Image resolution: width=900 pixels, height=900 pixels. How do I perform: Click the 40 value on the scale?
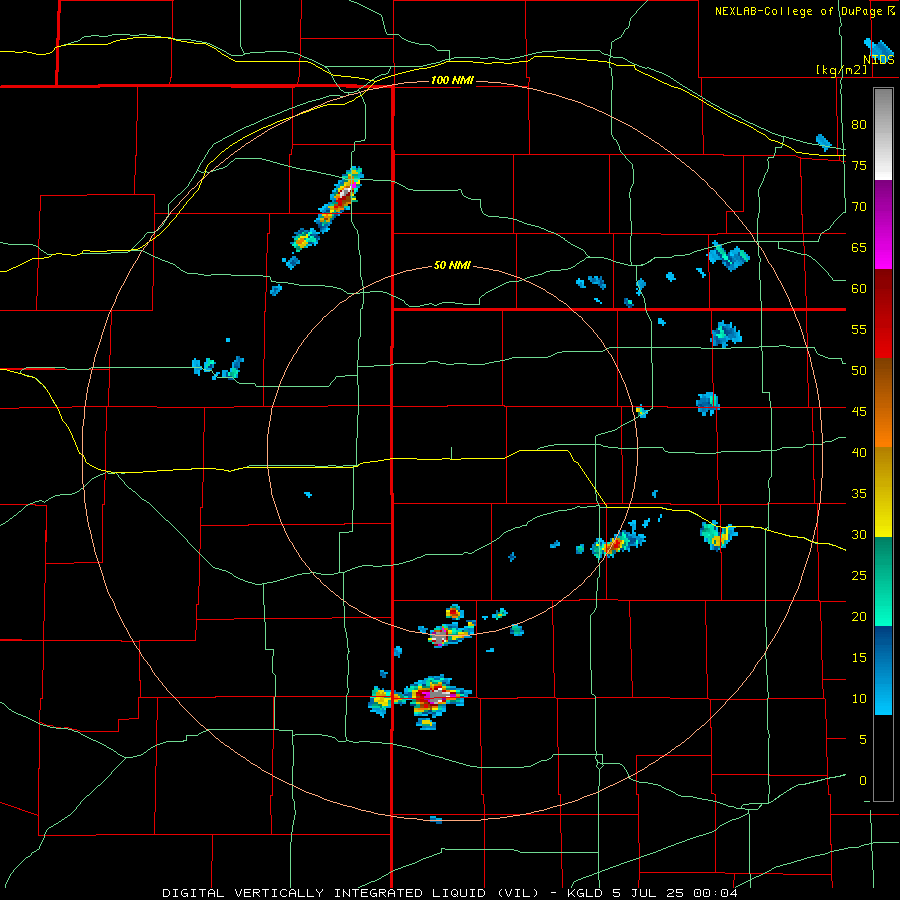(859, 452)
